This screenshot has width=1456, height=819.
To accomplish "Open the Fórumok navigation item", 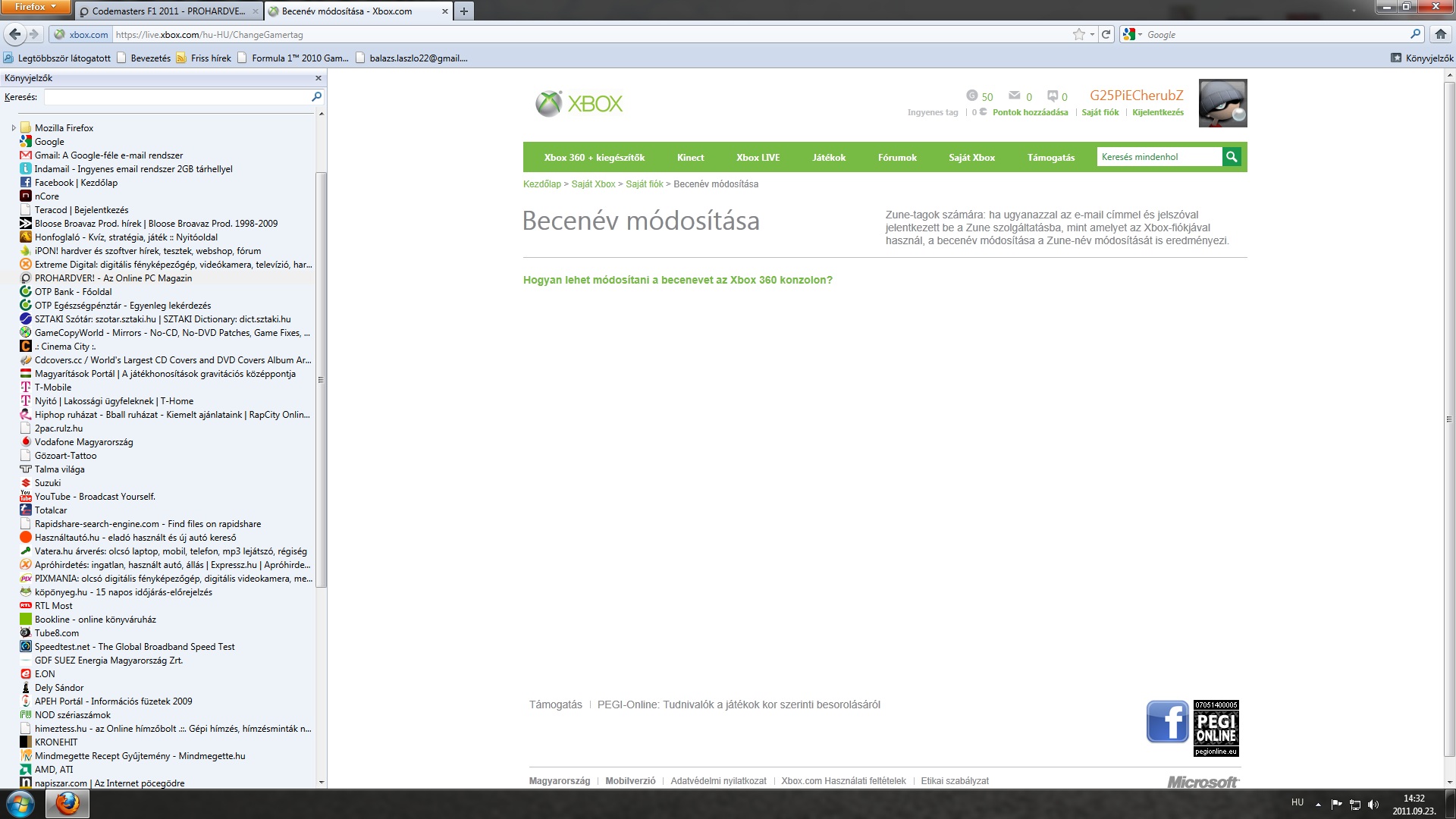I will (897, 158).
